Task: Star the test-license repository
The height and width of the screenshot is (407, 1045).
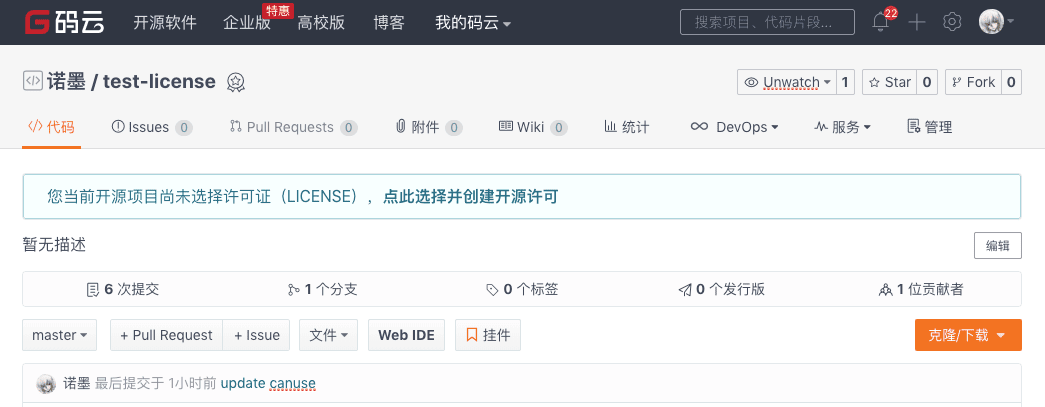Action: tap(888, 82)
